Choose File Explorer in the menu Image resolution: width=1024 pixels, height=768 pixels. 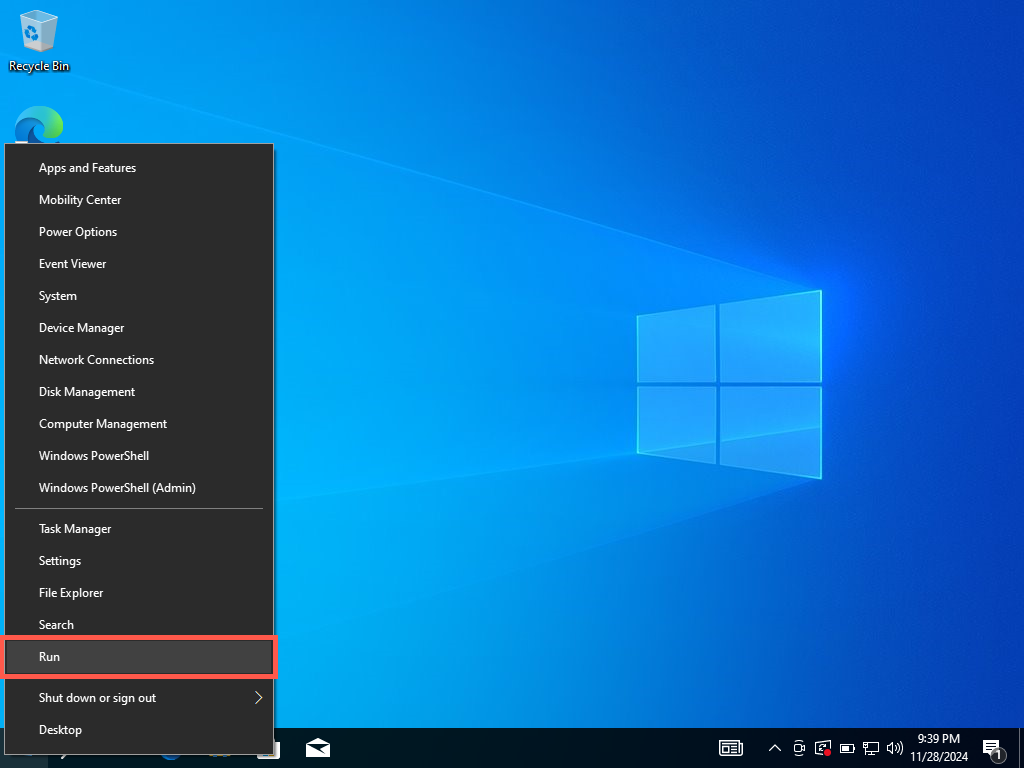pyautogui.click(x=71, y=593)
